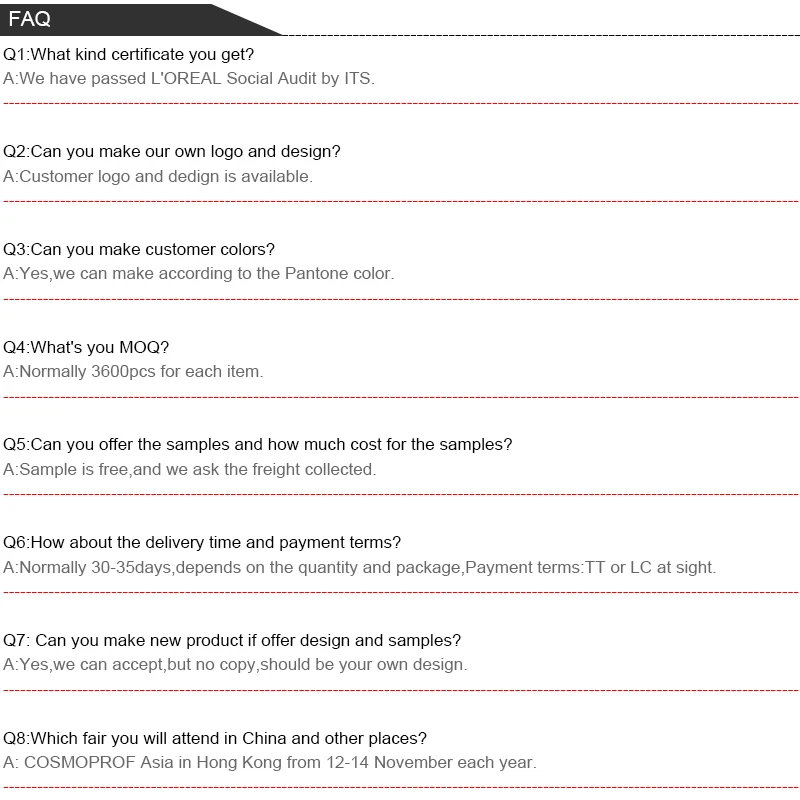The width and height of the screenshot is (800, 800).
Task: Select Q2 about own logo and design
Action: pyautogui.click(x=172, y=152)
